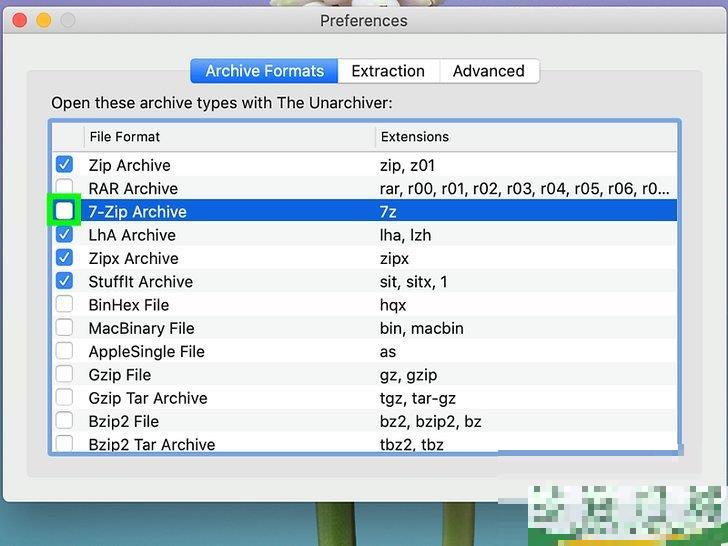Screen dimensions: 728x546
Task: Close the Preferences window with red button
Action: [19, 20]
